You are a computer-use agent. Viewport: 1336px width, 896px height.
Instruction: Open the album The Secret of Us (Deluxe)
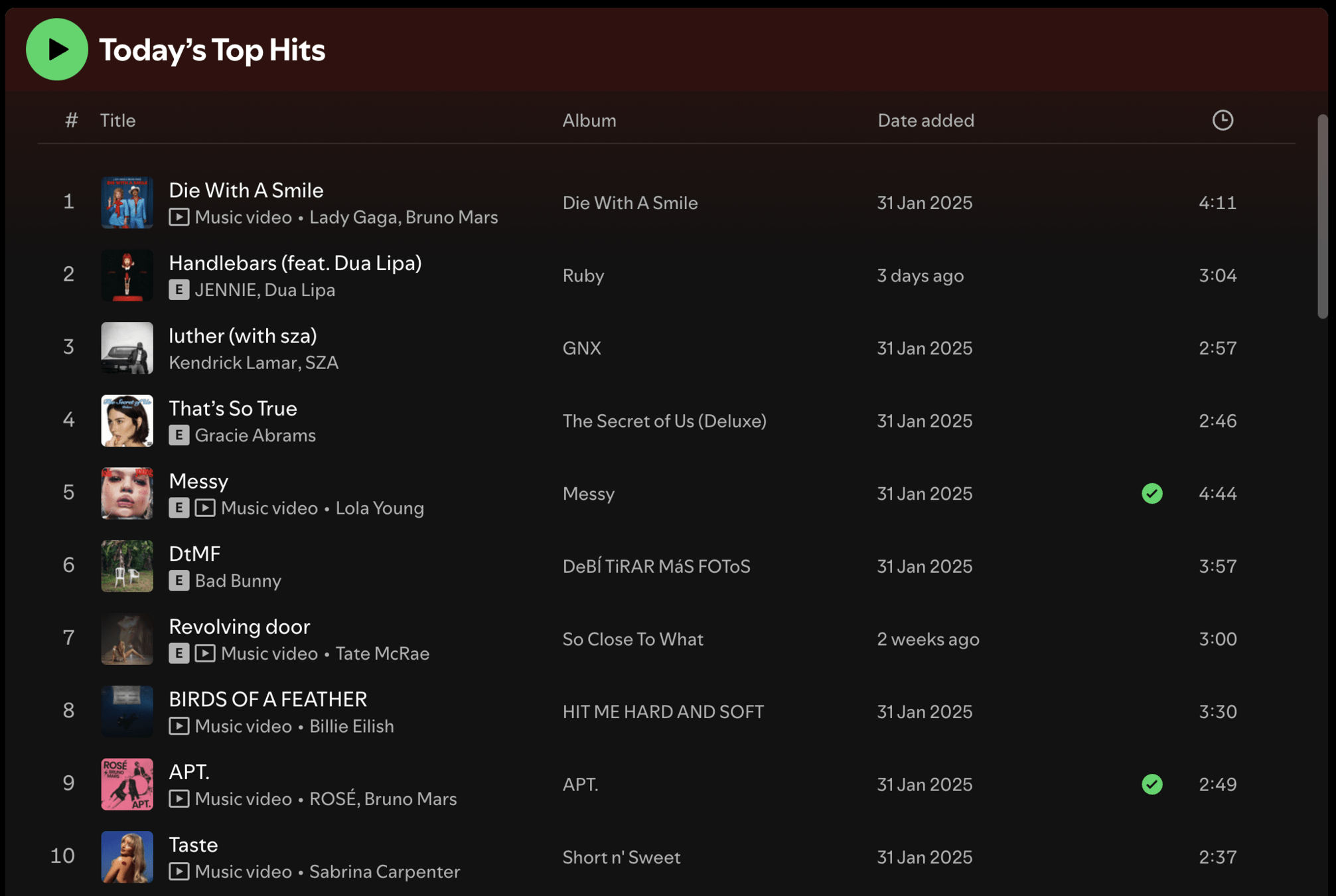664,421
